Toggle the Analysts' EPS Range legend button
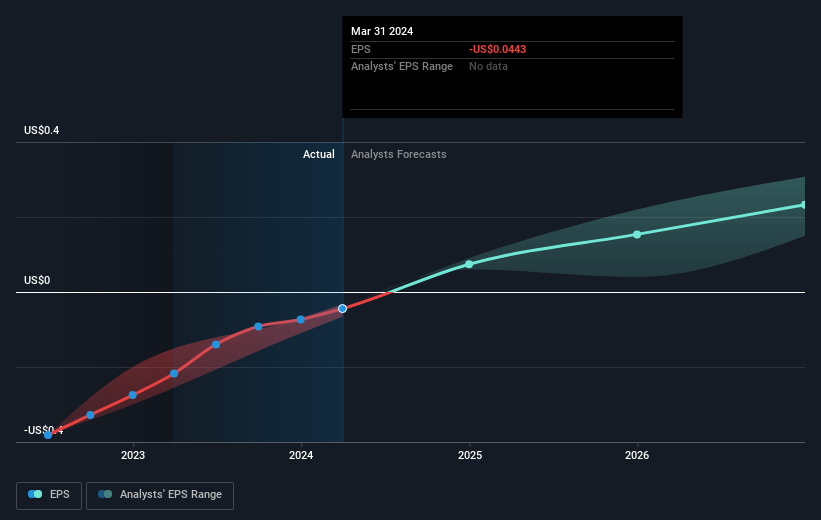821x520 pixels. 160,495
